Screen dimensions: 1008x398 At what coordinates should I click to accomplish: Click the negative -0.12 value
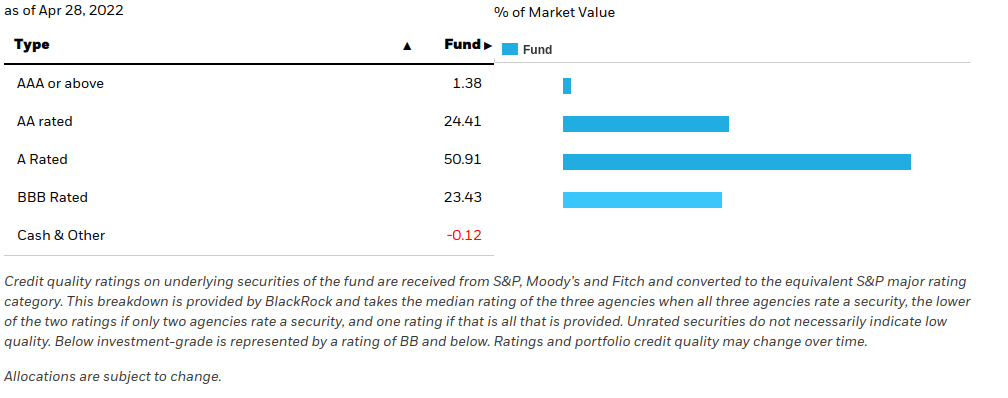coord(464,235)
